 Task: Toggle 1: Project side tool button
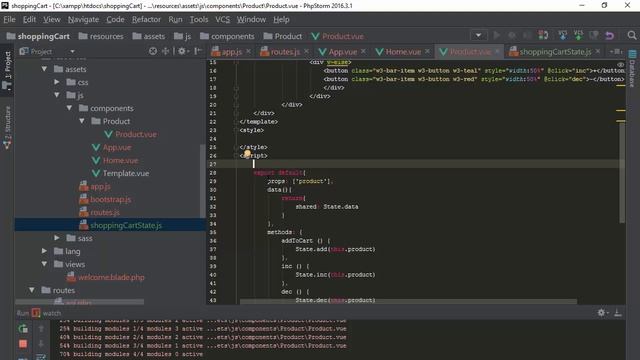7,70
